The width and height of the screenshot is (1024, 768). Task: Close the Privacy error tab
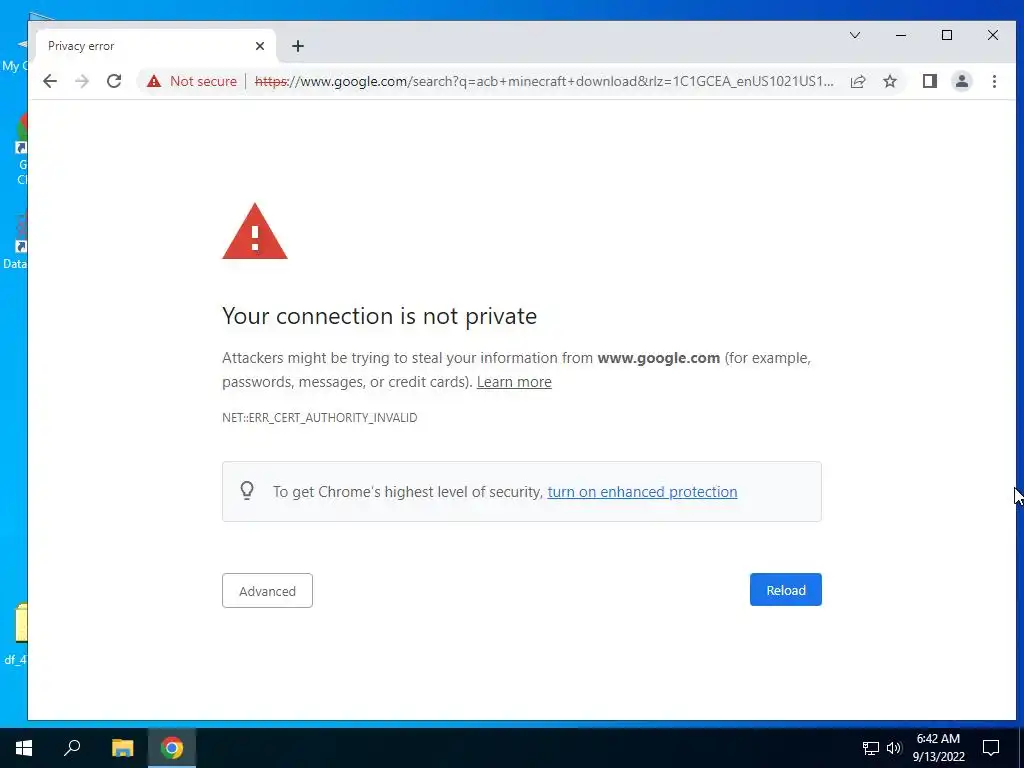pos(260,46)
